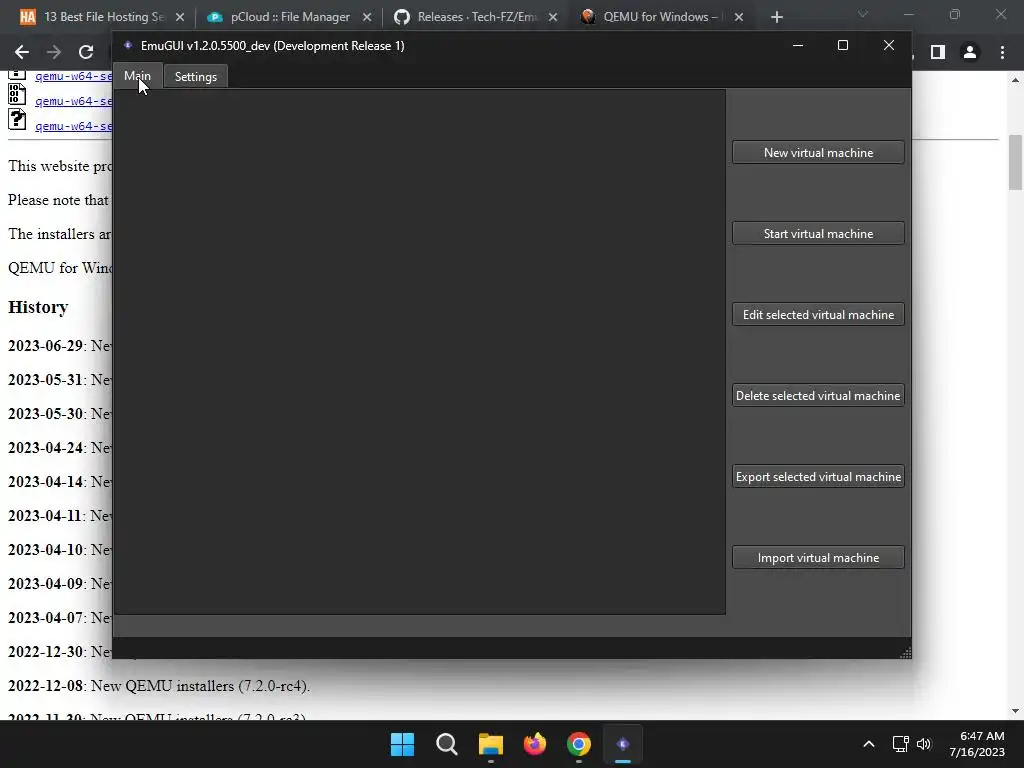Screen dimensions: 1024x768
Task: Close the Releases Tech-FZ tab
Action: click(553, 17)
